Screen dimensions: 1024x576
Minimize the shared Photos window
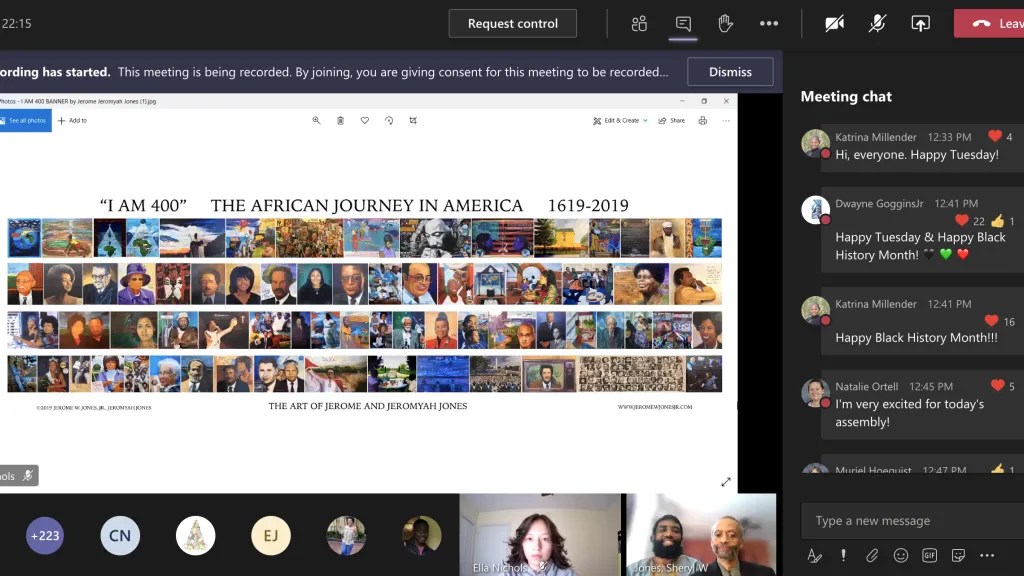682,101
